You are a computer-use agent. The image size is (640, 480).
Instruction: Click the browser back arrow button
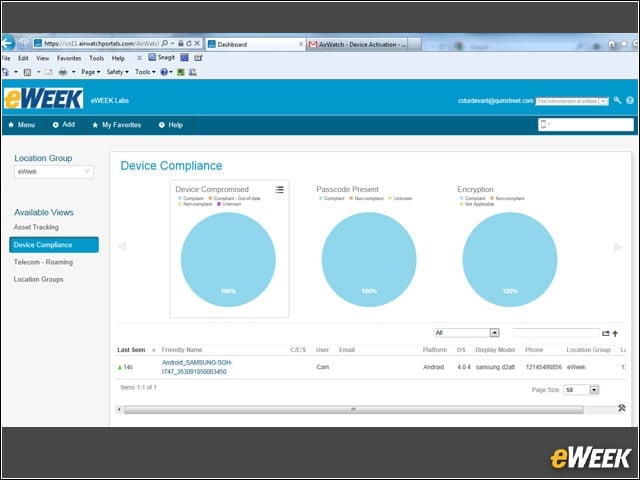point(7,43)
